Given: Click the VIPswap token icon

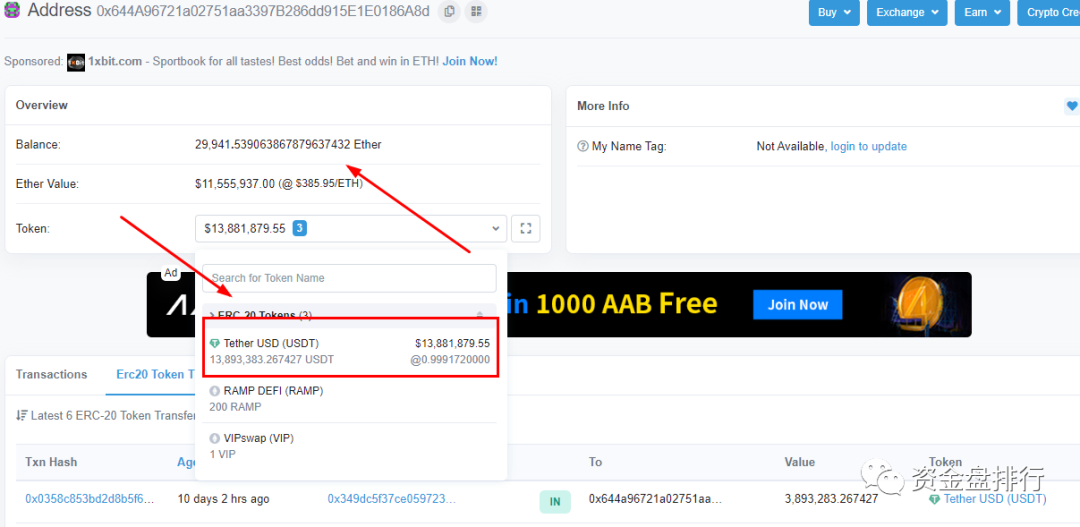Looking at the screenshot, I should pos(214,438).
